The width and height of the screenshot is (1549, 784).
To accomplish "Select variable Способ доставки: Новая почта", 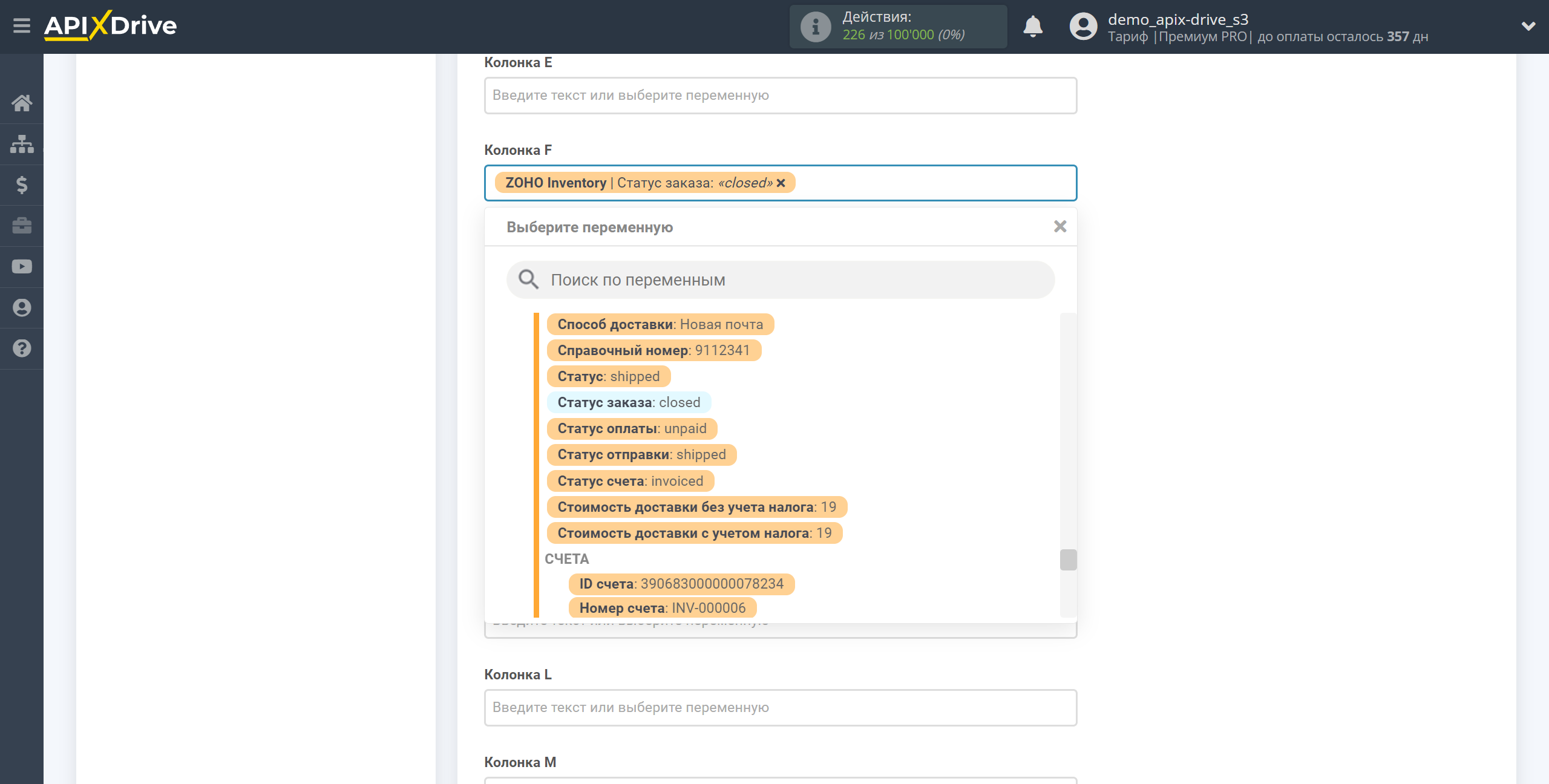I will pos(660,324).
